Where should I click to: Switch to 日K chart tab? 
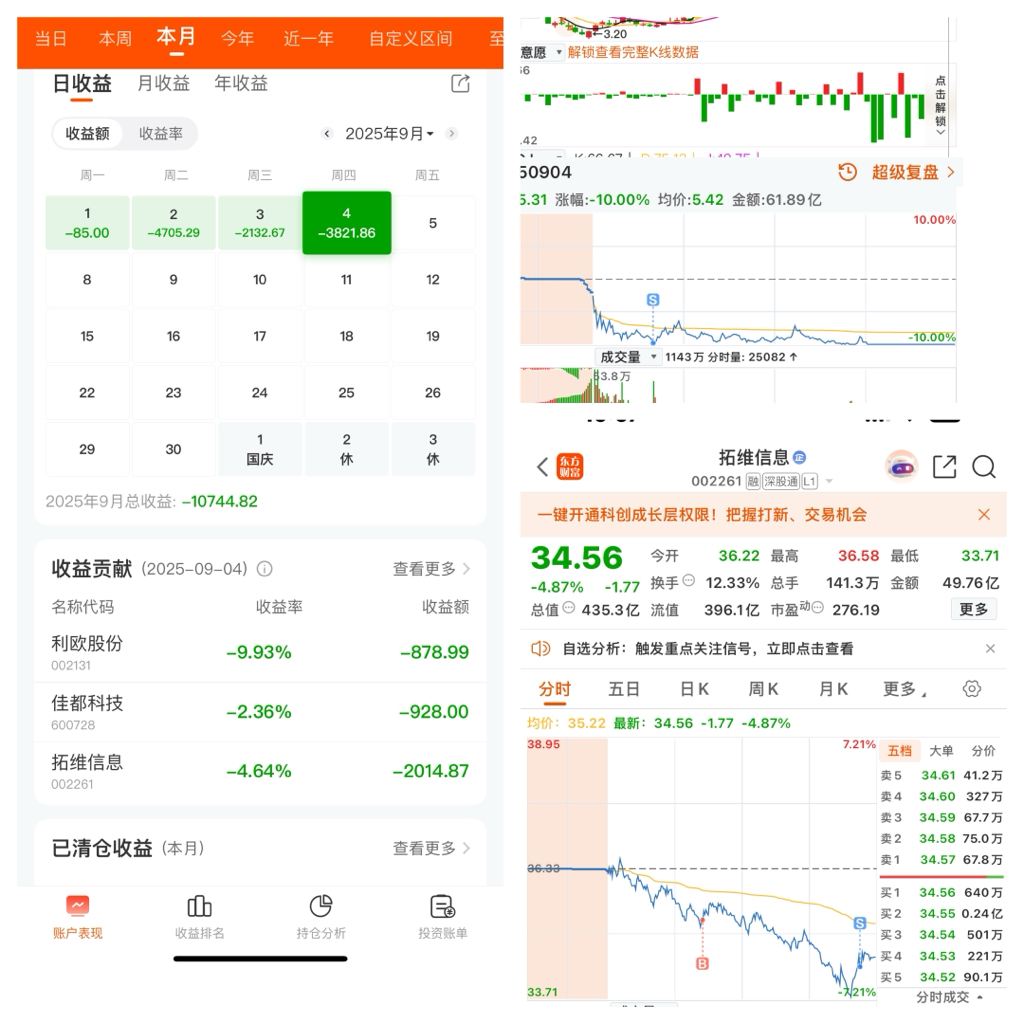click(x=694, y=689)
